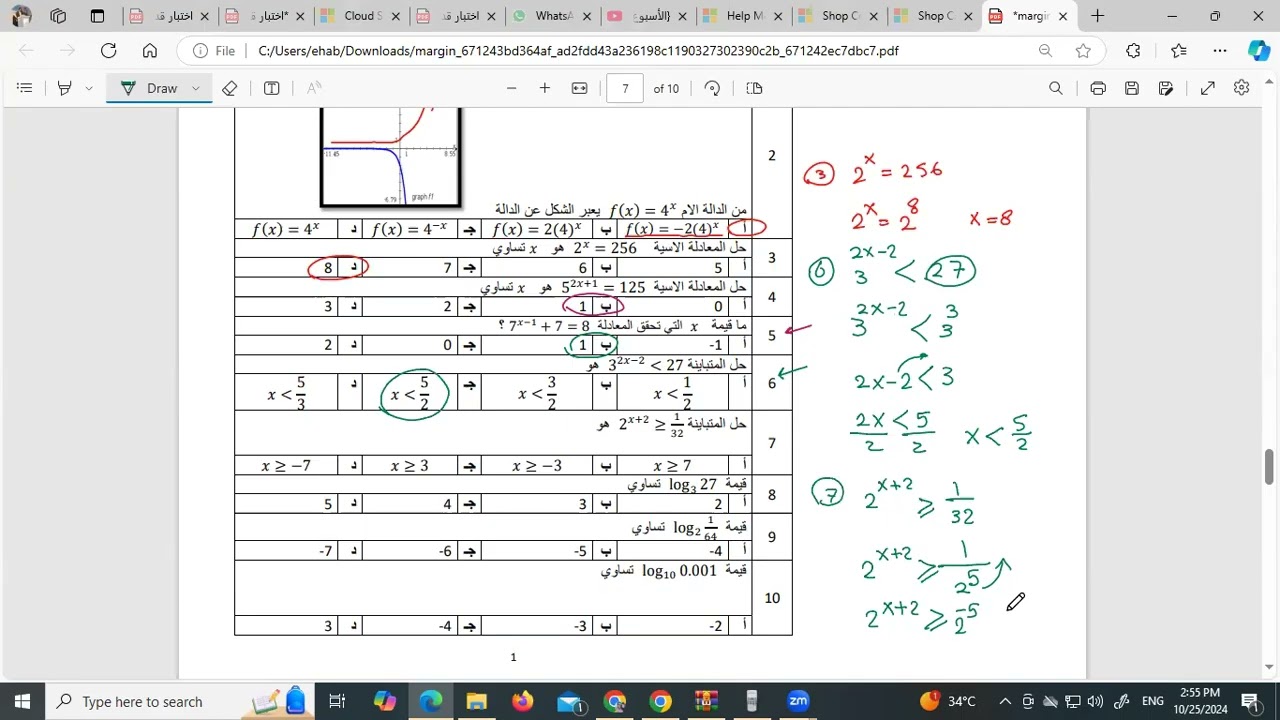Add this page to favorites
Screen dimensions: 1280x720
[x=1083, y=51]
